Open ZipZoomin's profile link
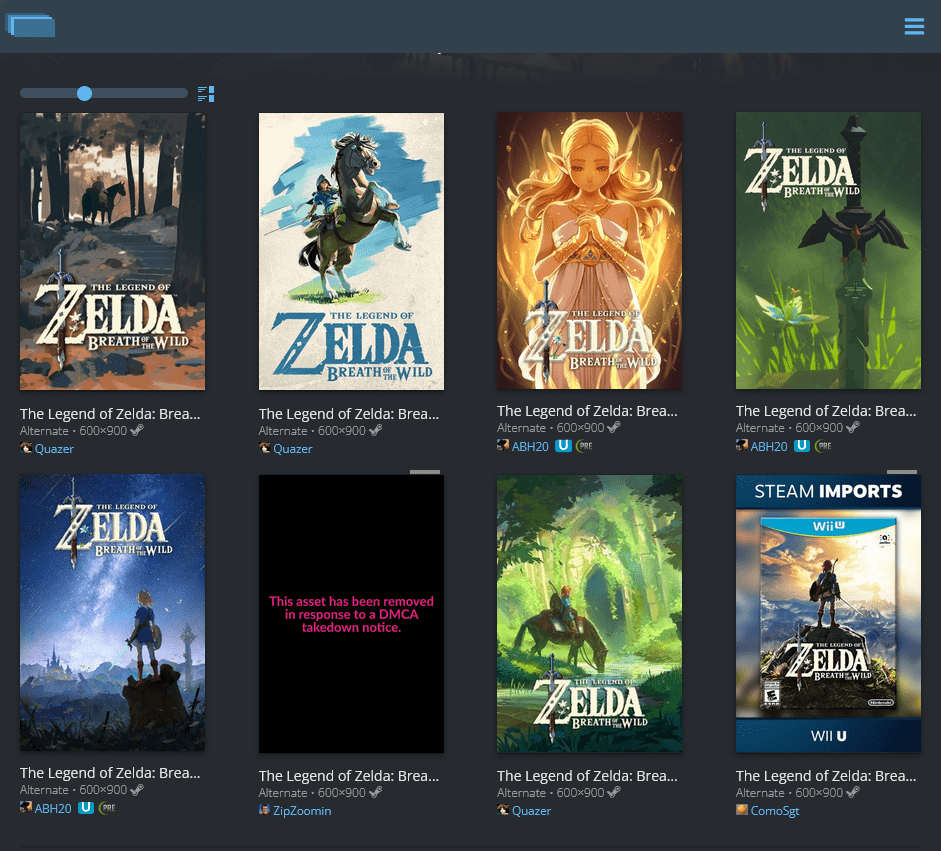The height and width of the screenshot is (851, 941). pos(302,811)
